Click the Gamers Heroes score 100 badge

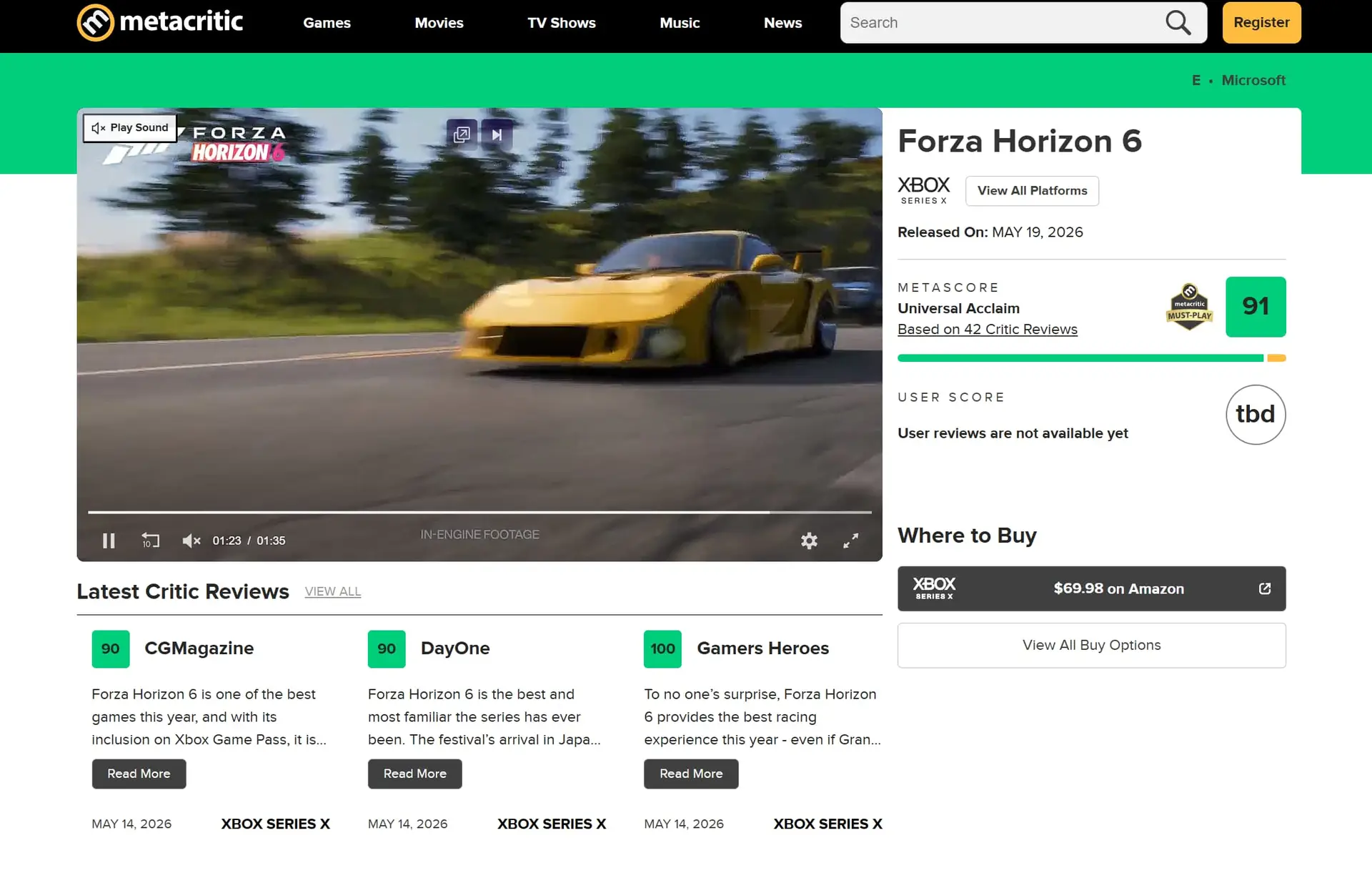tap(662, 649)
